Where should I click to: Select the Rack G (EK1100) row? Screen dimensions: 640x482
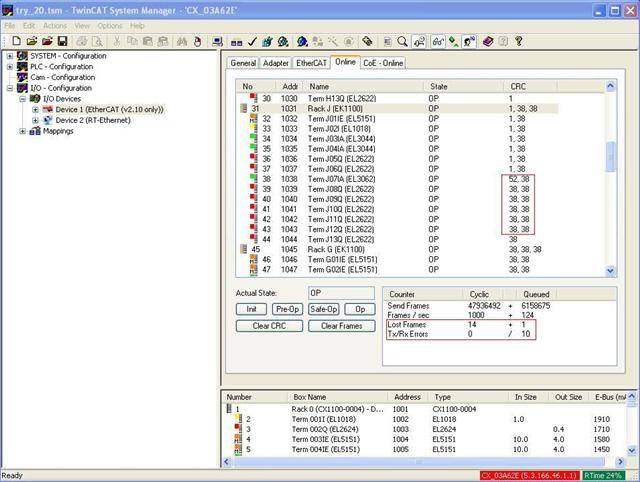[398, 249]
